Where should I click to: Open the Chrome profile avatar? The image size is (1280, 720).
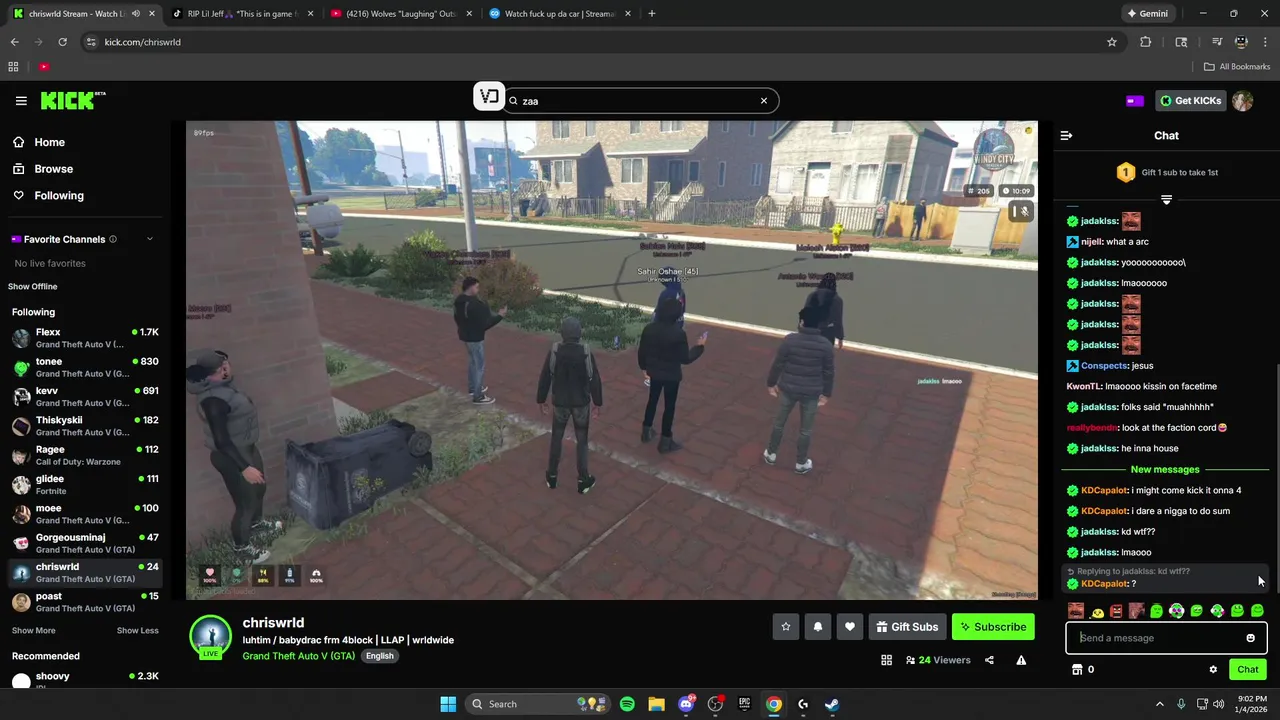click(1241, 42)
